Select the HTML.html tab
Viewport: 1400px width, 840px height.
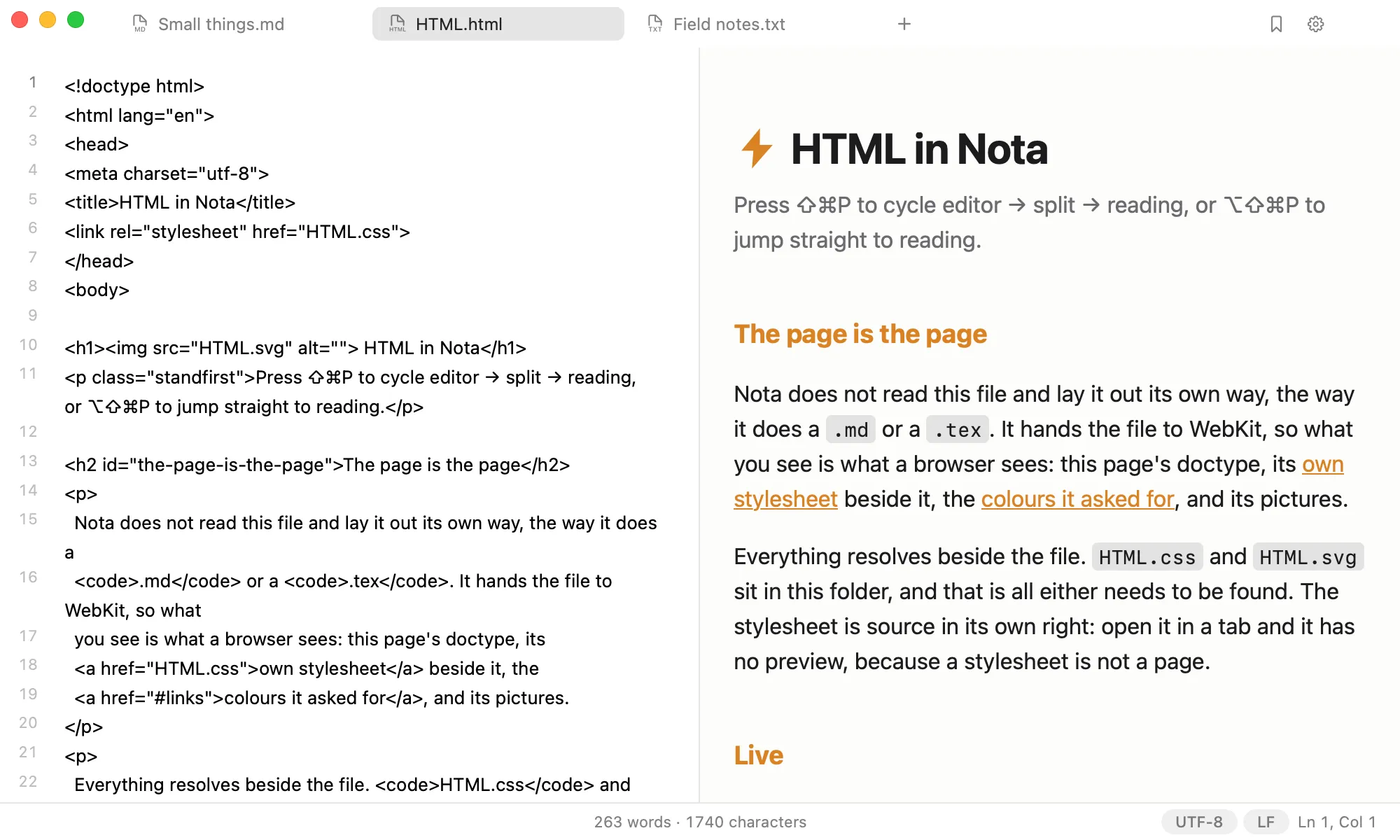point(498,24)
